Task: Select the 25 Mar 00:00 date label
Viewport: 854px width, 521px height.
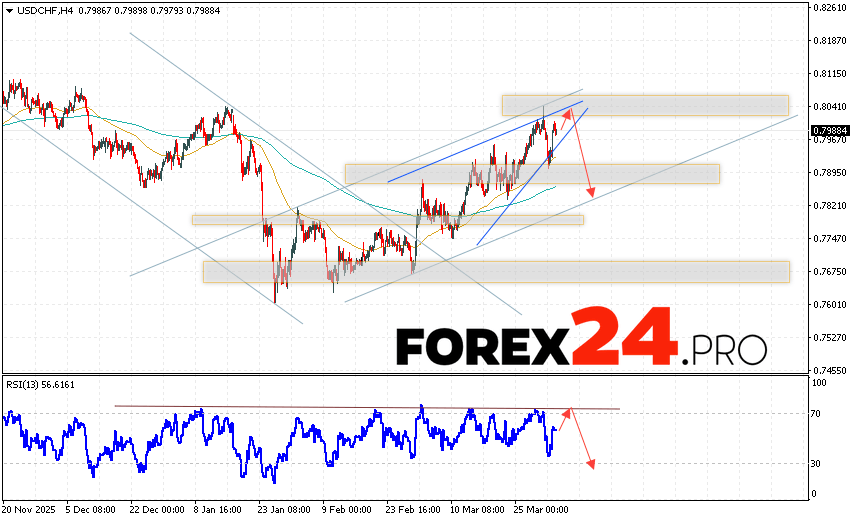Action: point(541,509)
